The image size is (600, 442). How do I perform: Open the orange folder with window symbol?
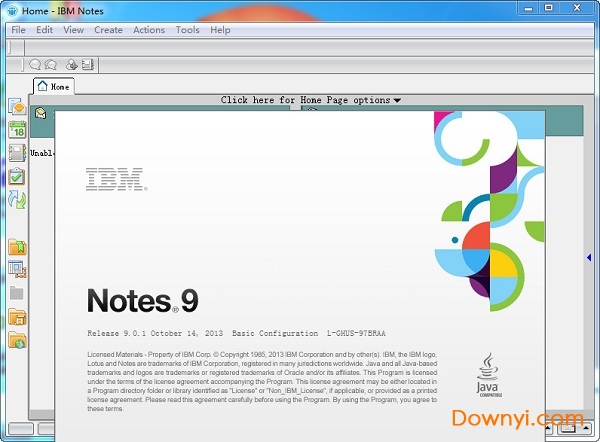(17, 317)
